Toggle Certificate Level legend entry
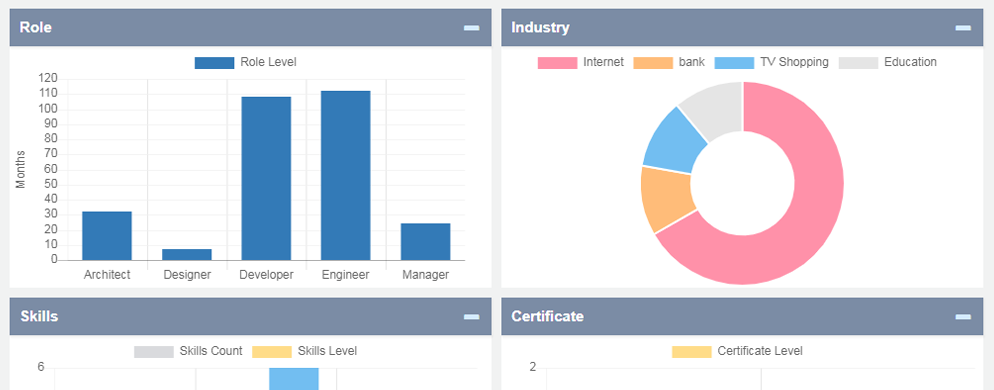Screen dimensions: 994x390 (737, 351)
